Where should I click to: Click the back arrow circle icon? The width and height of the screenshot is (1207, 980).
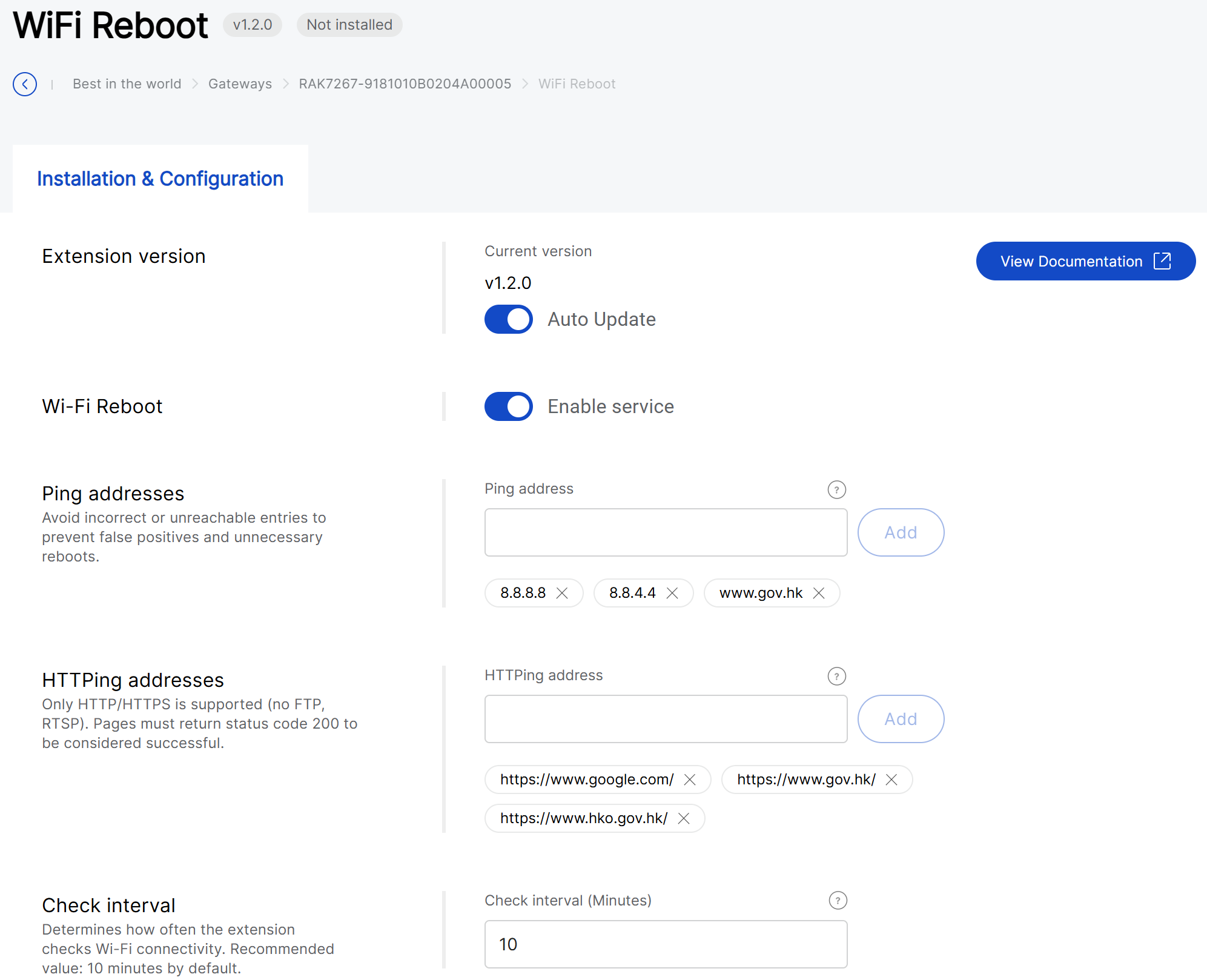pyautogui.click(x=25, y=84)
